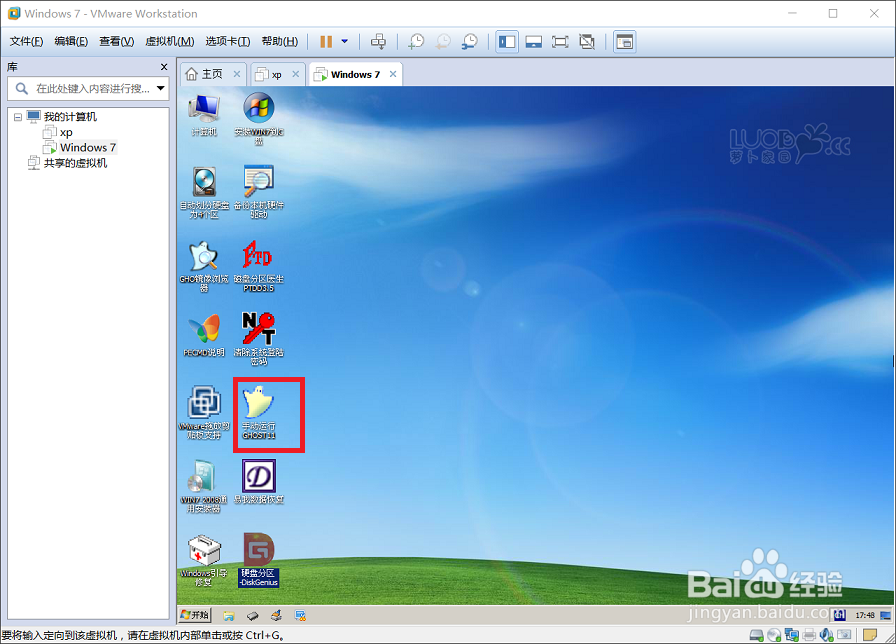896x644 pixels.
Task: Close the Windows 7 tab
Action: click(393, 74)
